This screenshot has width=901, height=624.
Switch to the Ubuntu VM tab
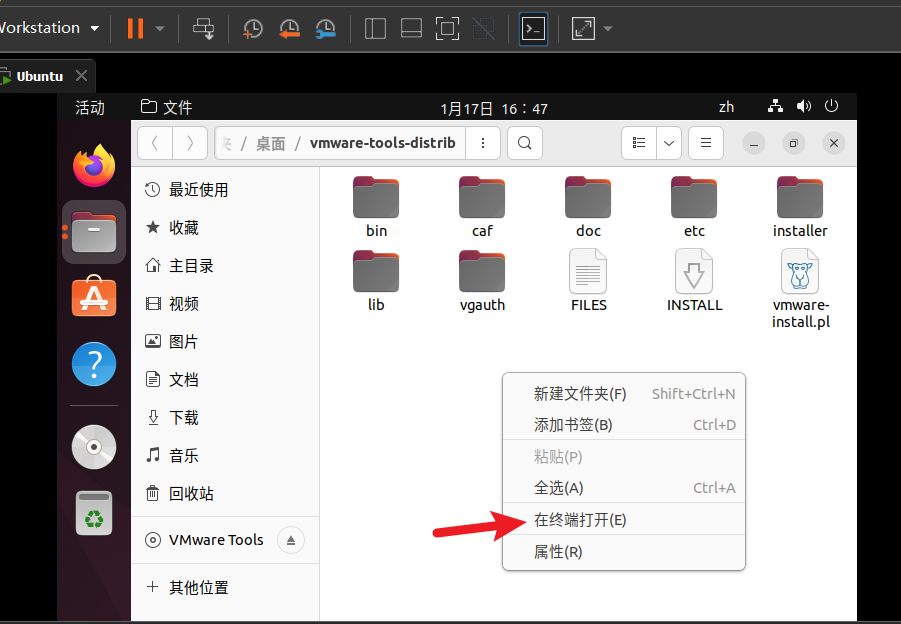tap(39, 76)
